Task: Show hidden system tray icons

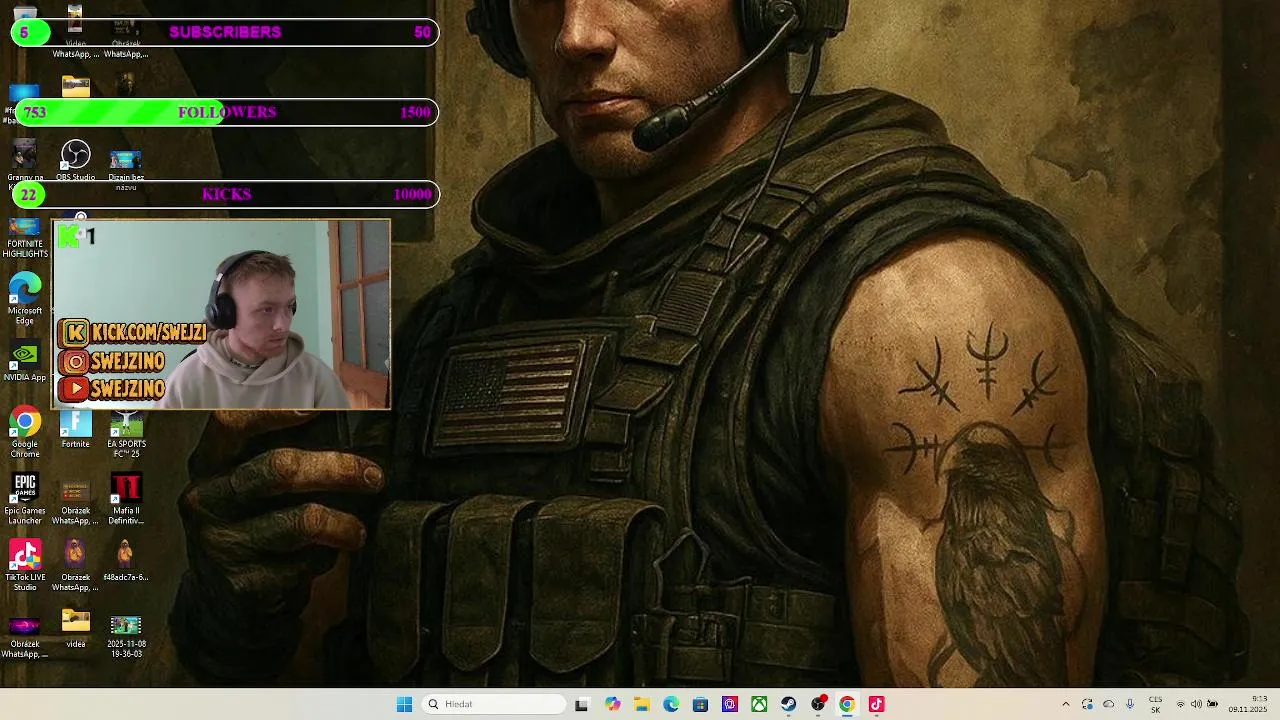Action: pos(1065,704)
